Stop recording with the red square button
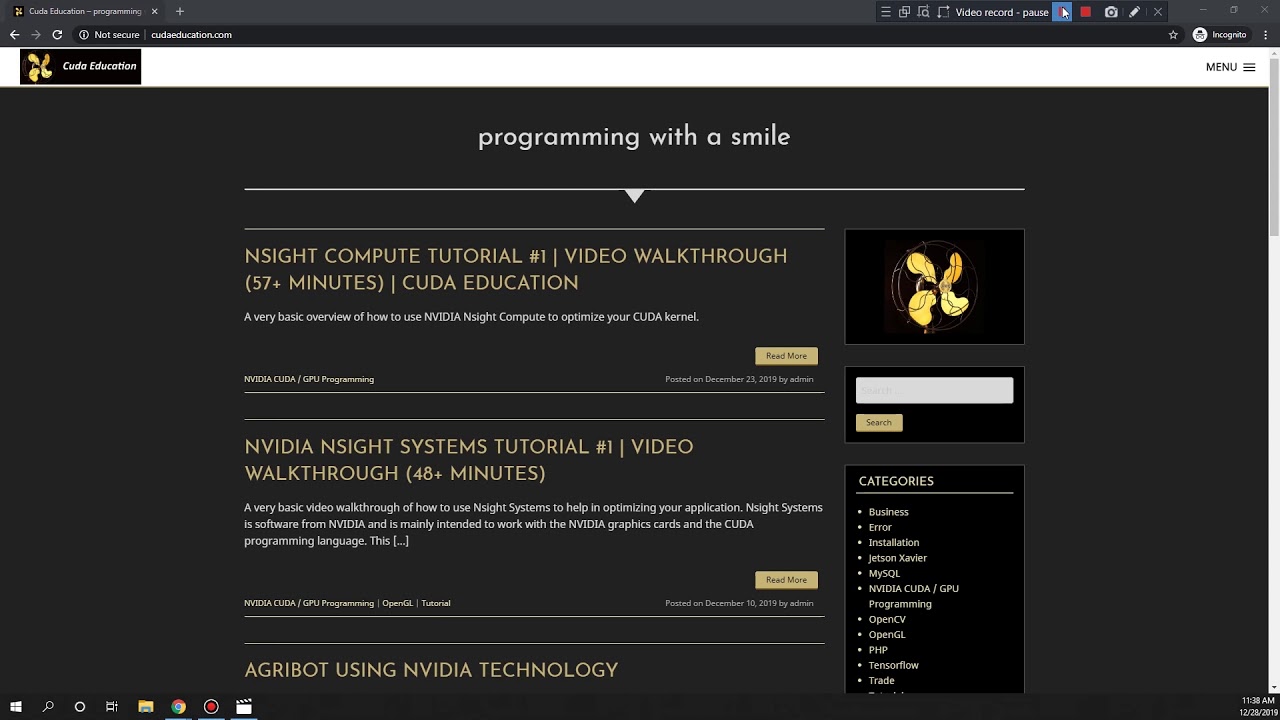Screen dimensions: 1280x720 pos(1085,12)
